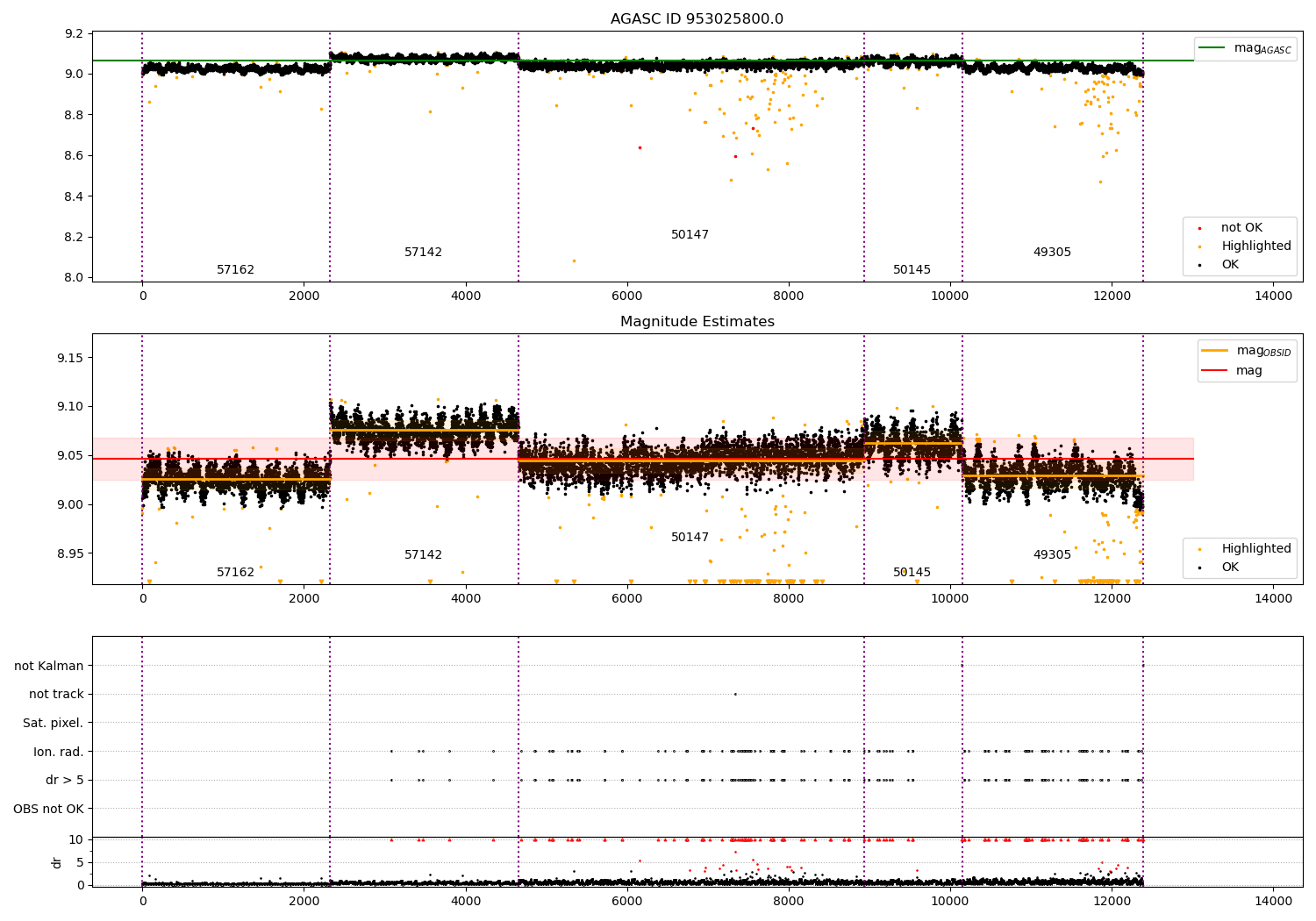Click obsid label 49305 in the middle panel
Screen dimensions: 1316x921
click(x=1052, y=555)
